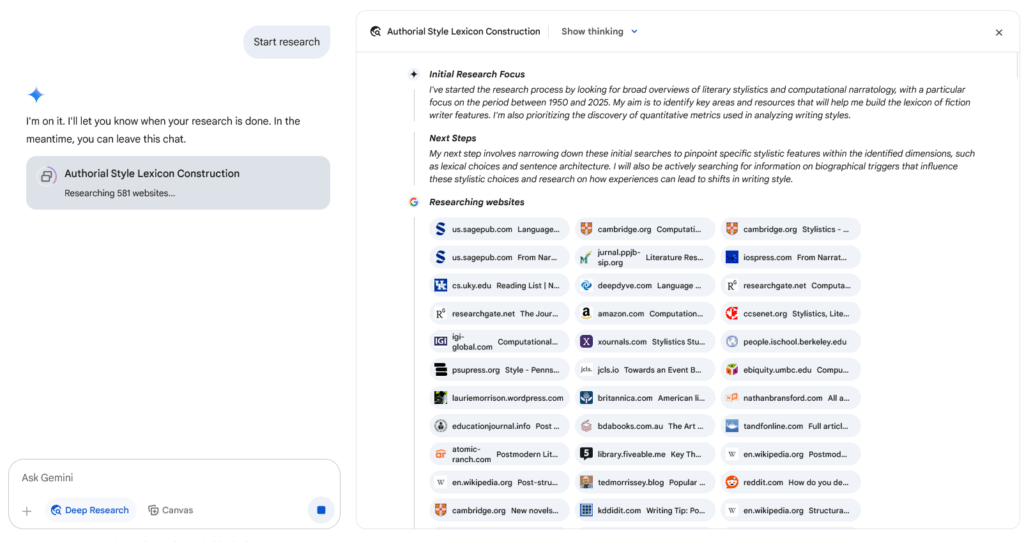Click the Start research message bubble

[287, 42]
